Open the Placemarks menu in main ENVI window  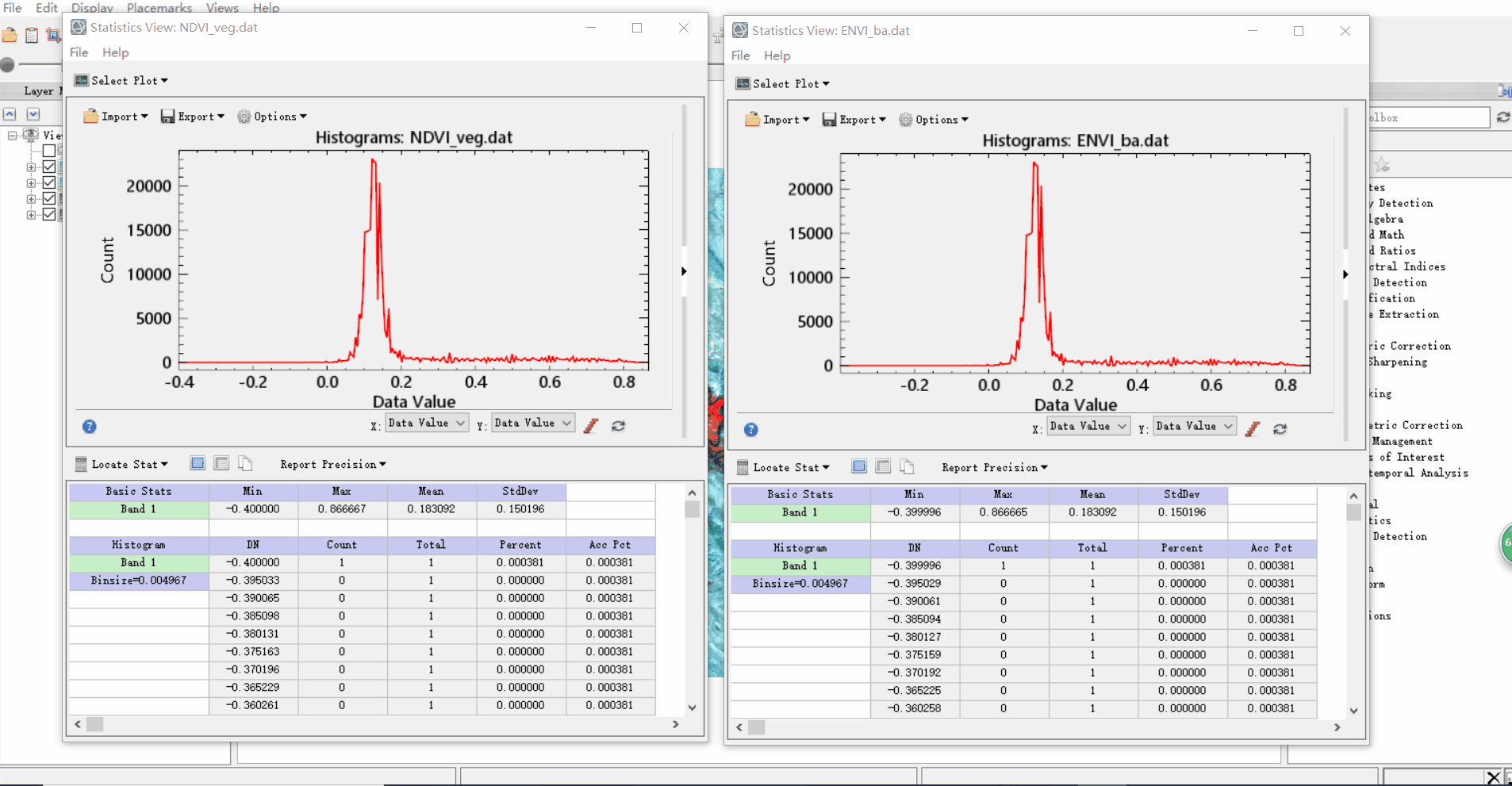159,7
